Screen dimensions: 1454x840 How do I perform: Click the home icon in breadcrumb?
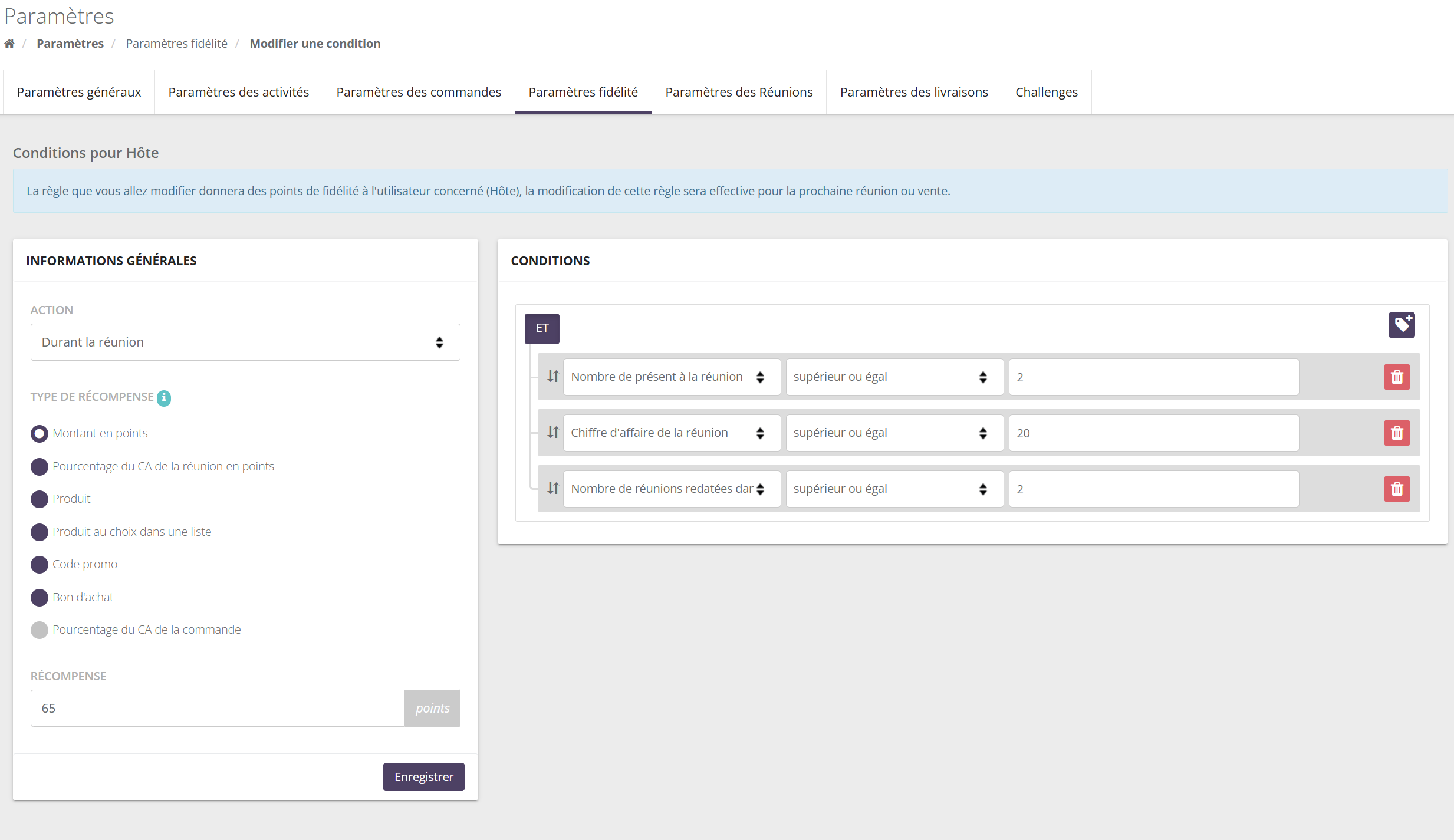coord(9,44)
